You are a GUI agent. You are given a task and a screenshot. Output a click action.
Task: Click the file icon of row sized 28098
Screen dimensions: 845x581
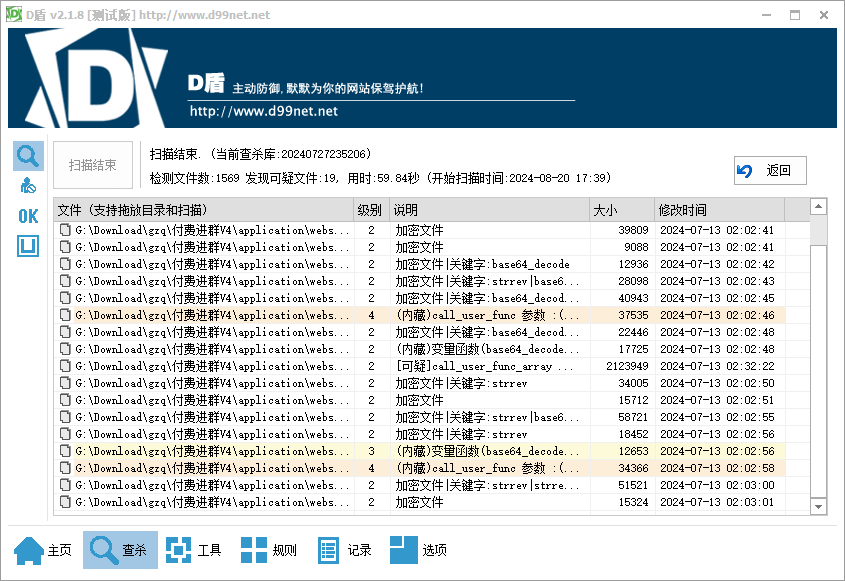[x=65, y=281]
